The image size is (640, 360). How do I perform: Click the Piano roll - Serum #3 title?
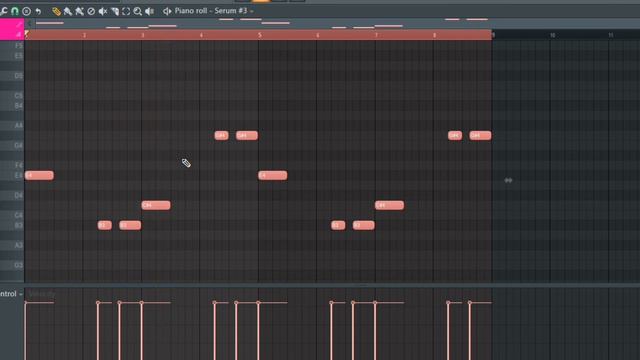coord(211,11)
